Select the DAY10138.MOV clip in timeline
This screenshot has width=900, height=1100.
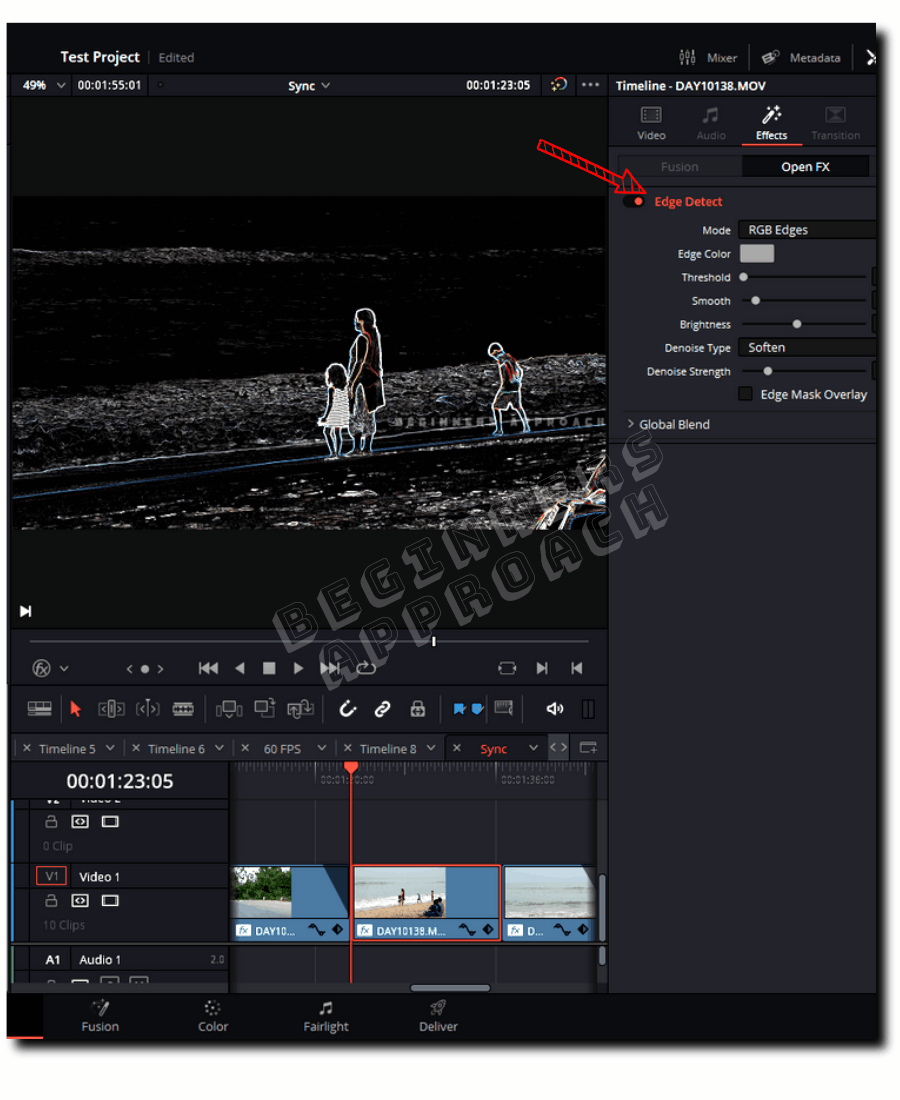pyautogui.click(x=426, y=903)
